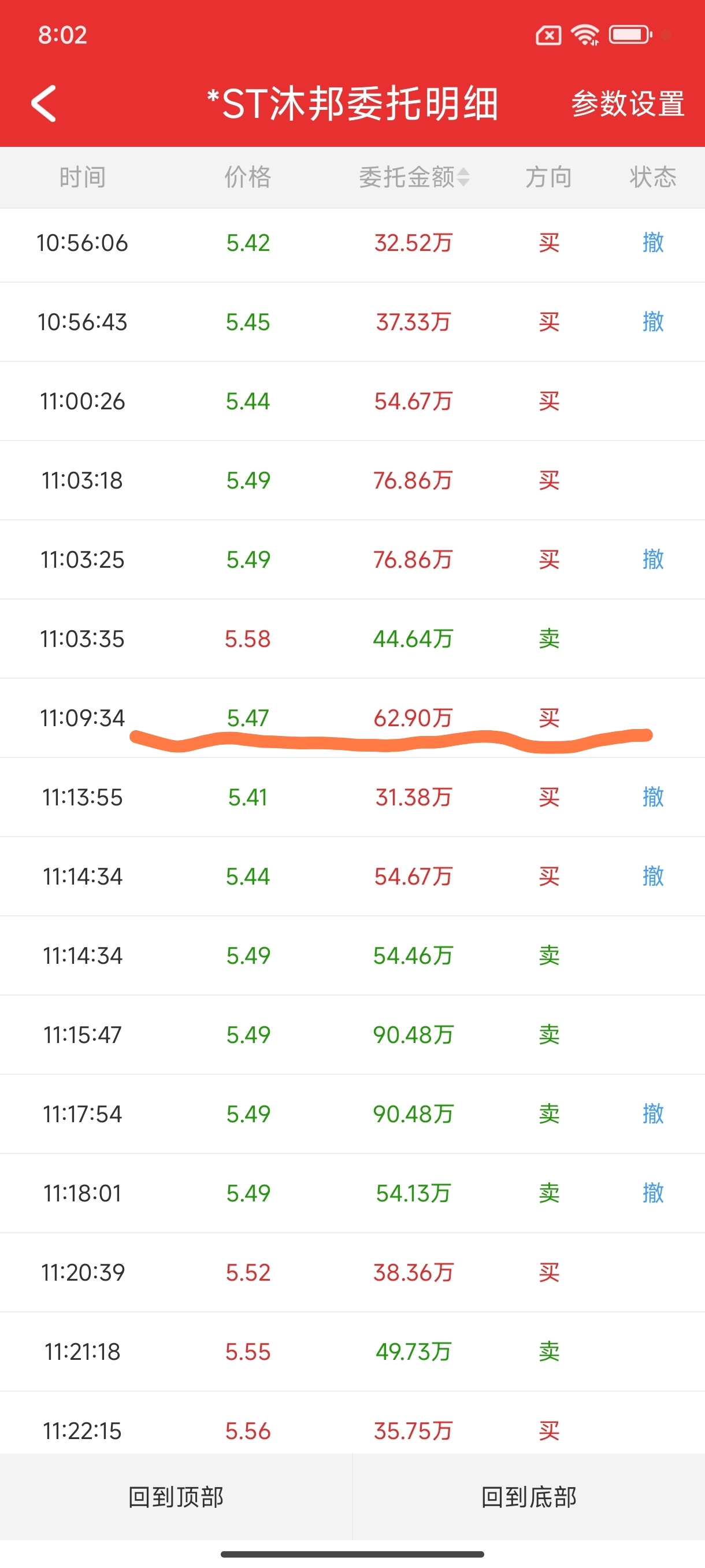
Task: Tap 撤 status in 11:03:25 row
Action: point(652,560)
